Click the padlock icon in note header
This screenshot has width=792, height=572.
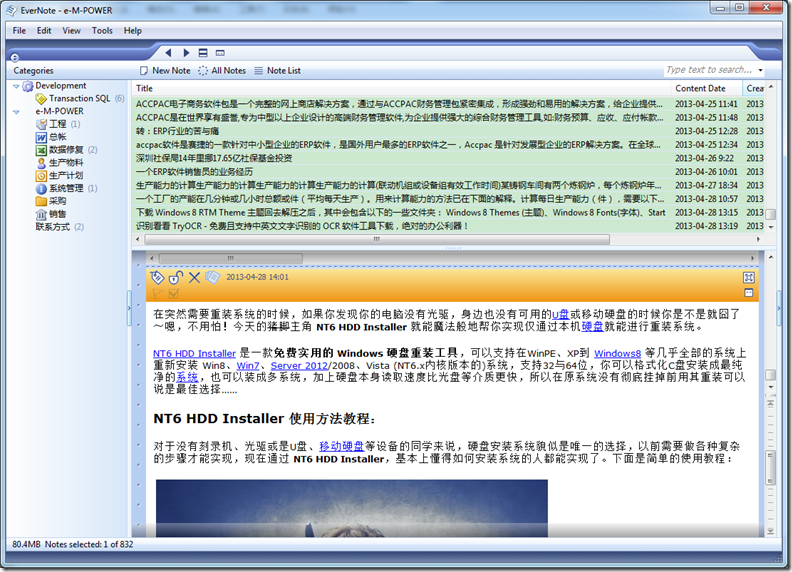[x=175, y=277]
